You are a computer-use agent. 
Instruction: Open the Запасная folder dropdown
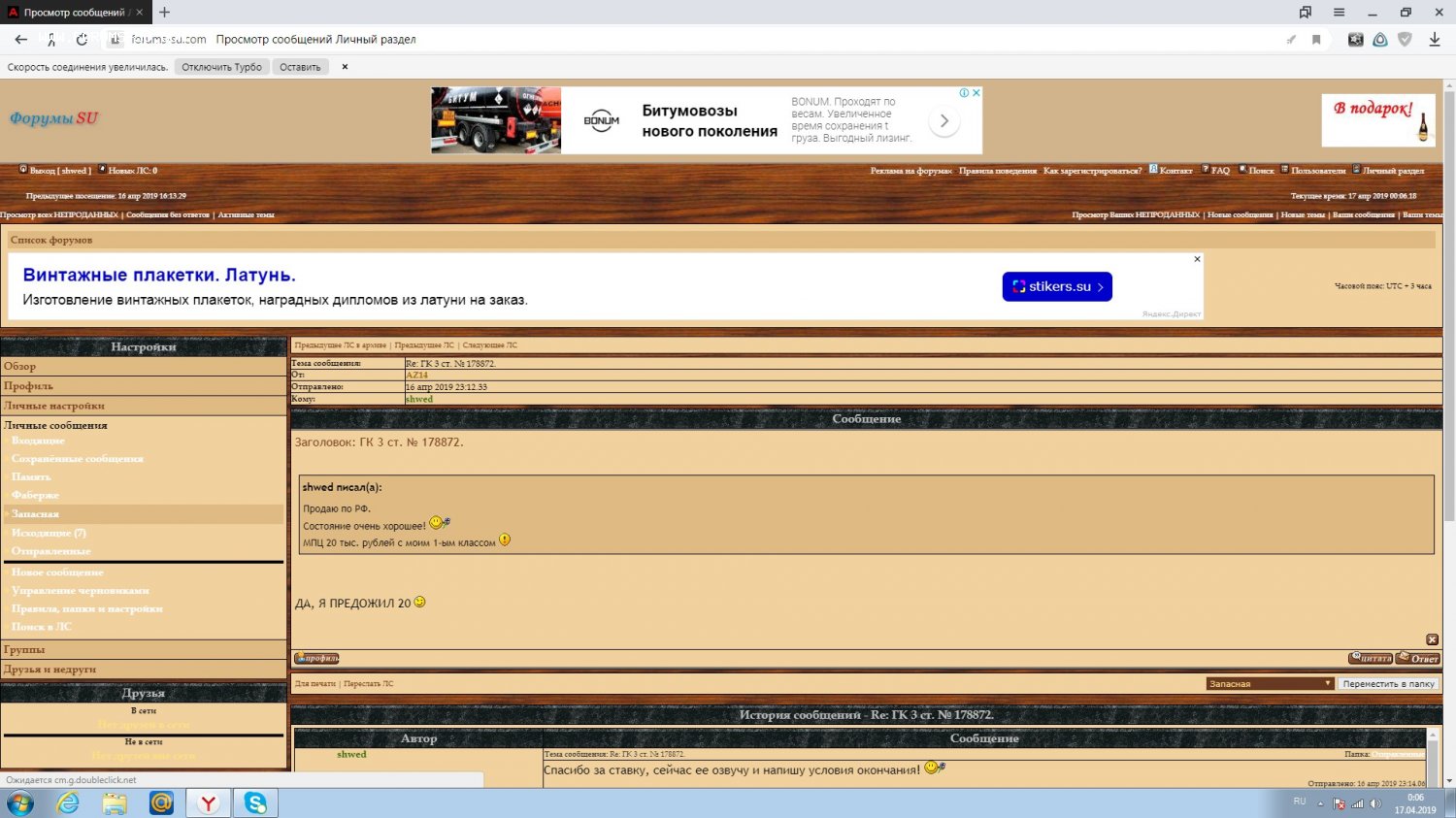pyautogui.click(x=1270, y=684)
